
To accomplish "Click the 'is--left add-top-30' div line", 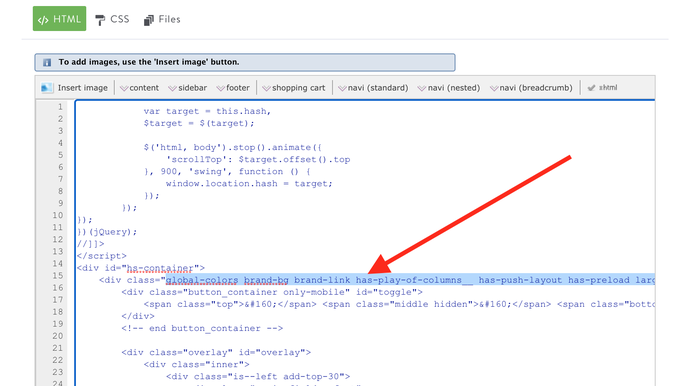I will pyautogui.click(x=258, y=376).
